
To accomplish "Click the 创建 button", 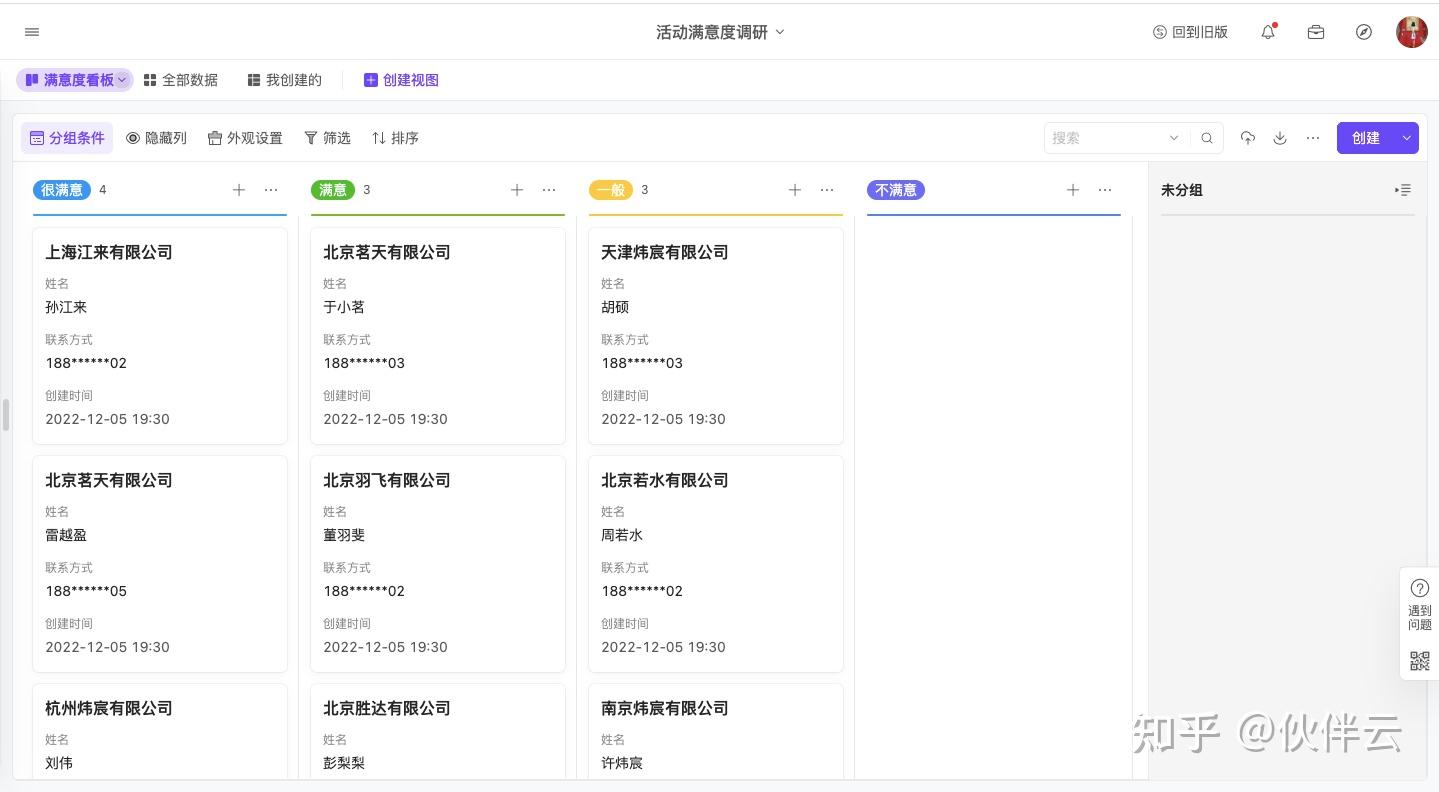I will coord(1365,138).
